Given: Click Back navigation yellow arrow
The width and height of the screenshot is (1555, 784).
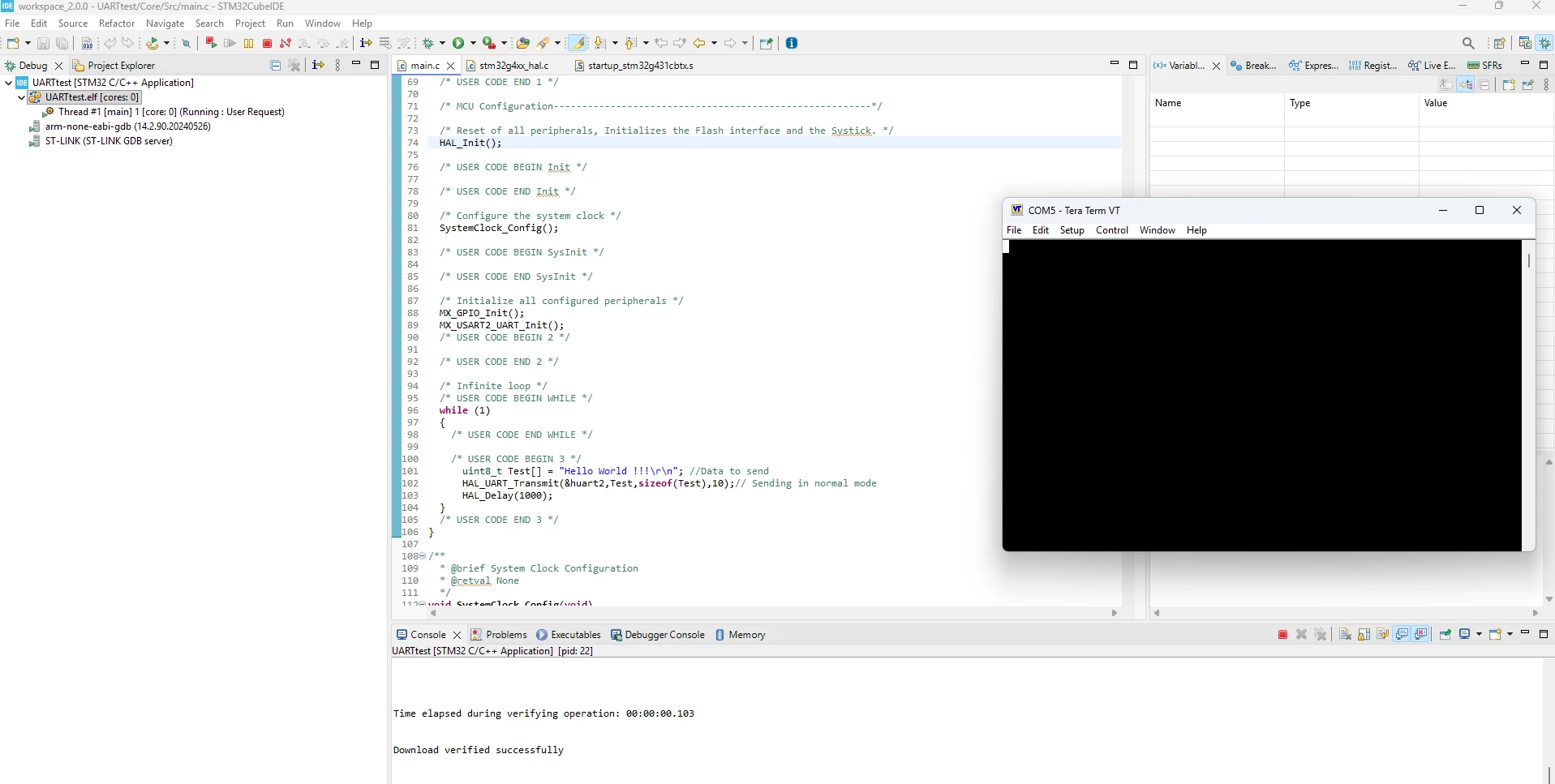Looking at the screenshot, I should pyautogui.click(x=699, y=43).
